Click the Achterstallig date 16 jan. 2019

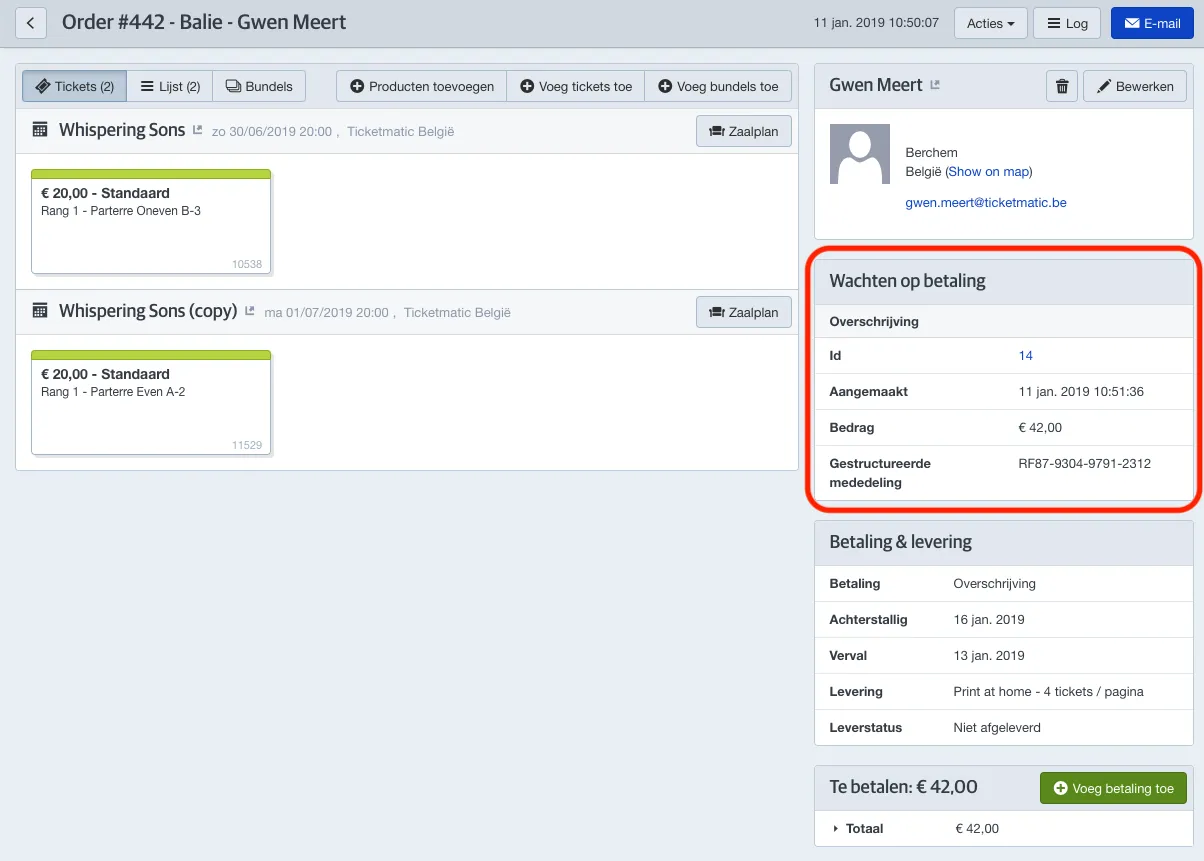click(989, 620)
